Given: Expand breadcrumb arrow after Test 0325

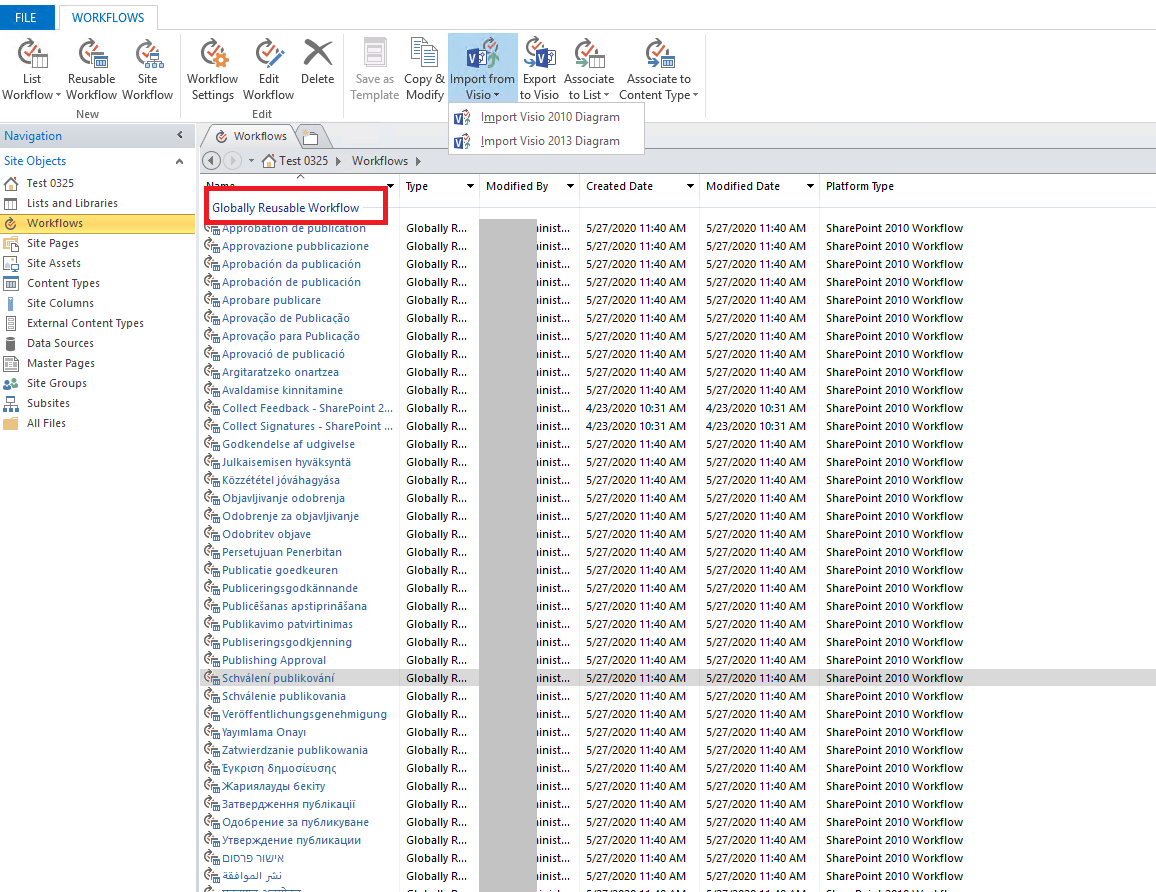Looking at the screenshot, I should click(338, 161).
